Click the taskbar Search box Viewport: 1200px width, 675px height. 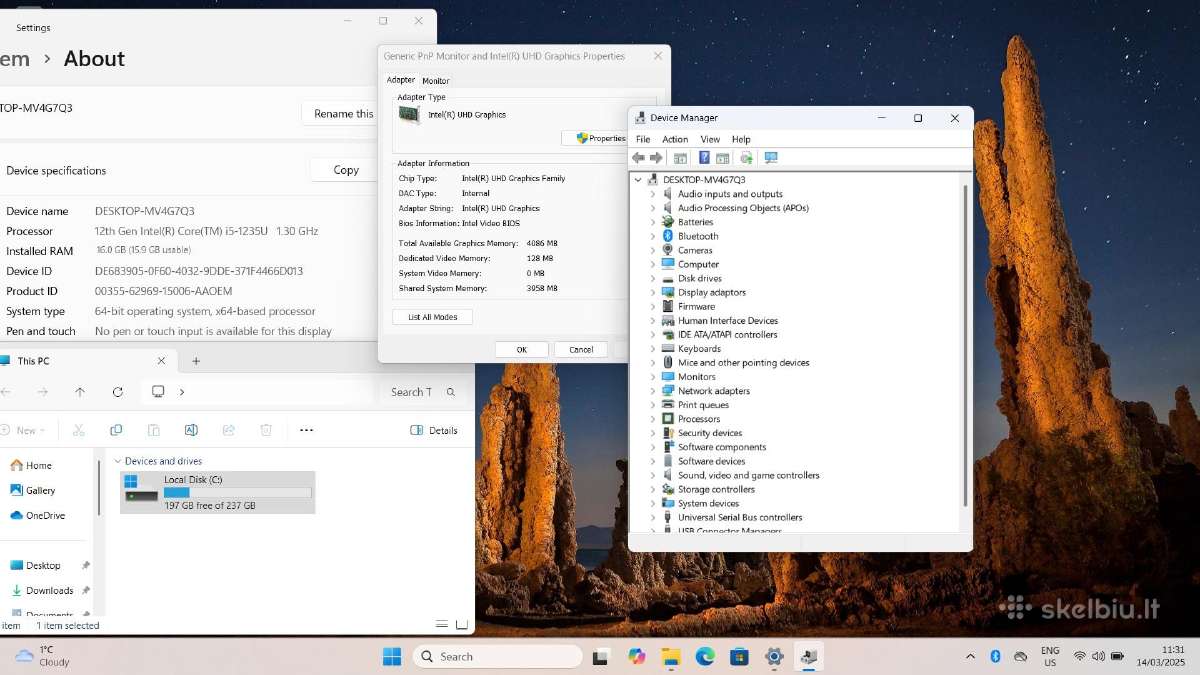coord(497,656)
